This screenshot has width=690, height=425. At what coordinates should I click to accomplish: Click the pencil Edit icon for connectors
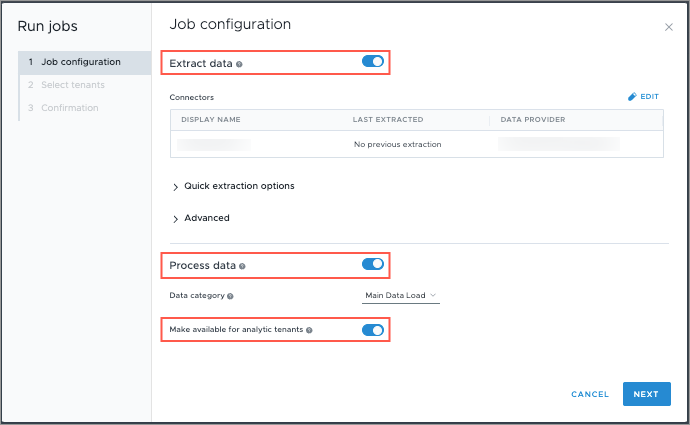coord(632,97)
